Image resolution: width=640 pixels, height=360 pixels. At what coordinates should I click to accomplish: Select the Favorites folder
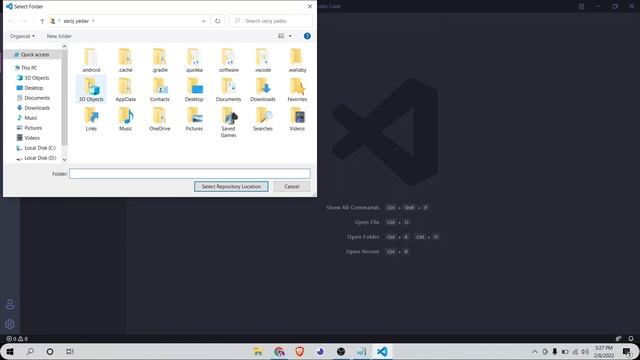[297, 89]
